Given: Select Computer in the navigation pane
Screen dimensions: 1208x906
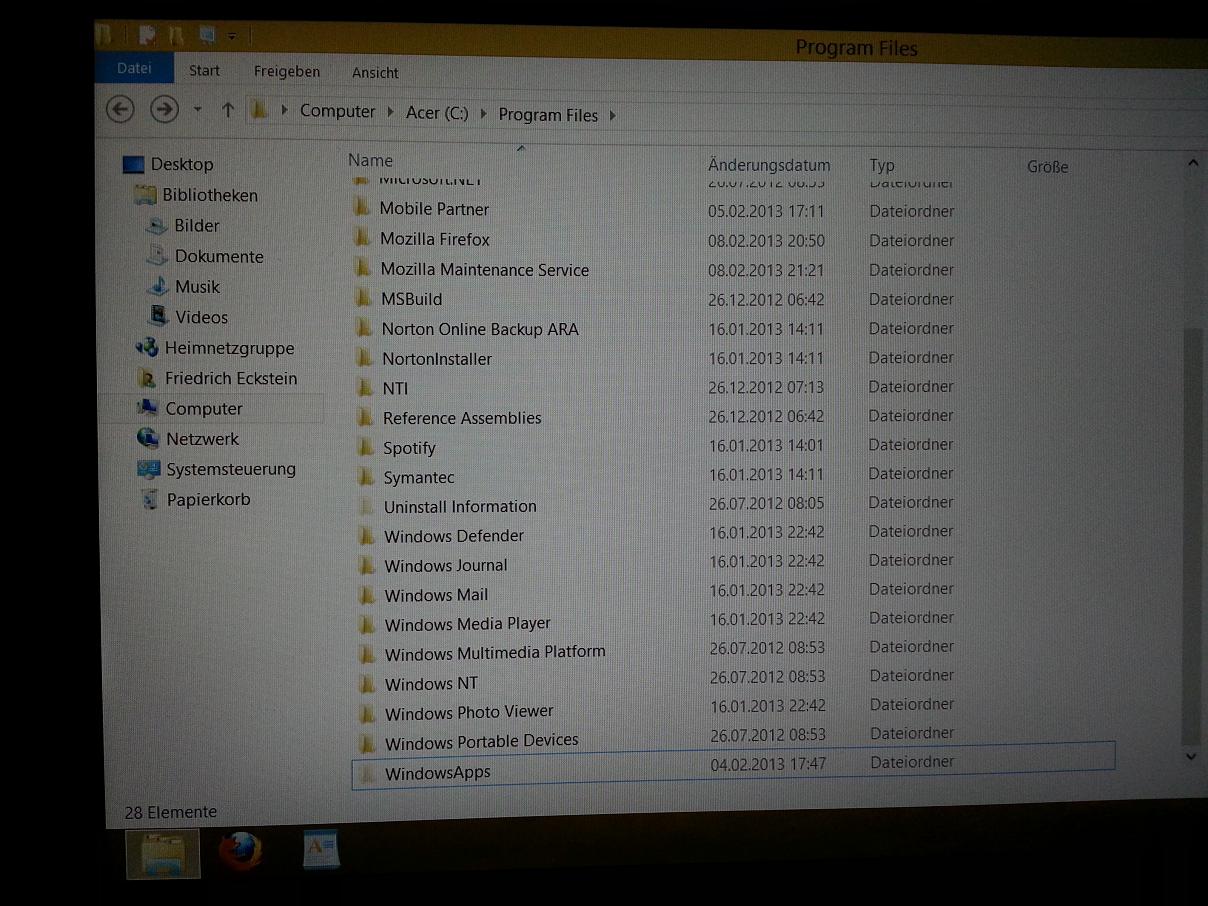Looking at the screenshot, I should coord(203,408).
